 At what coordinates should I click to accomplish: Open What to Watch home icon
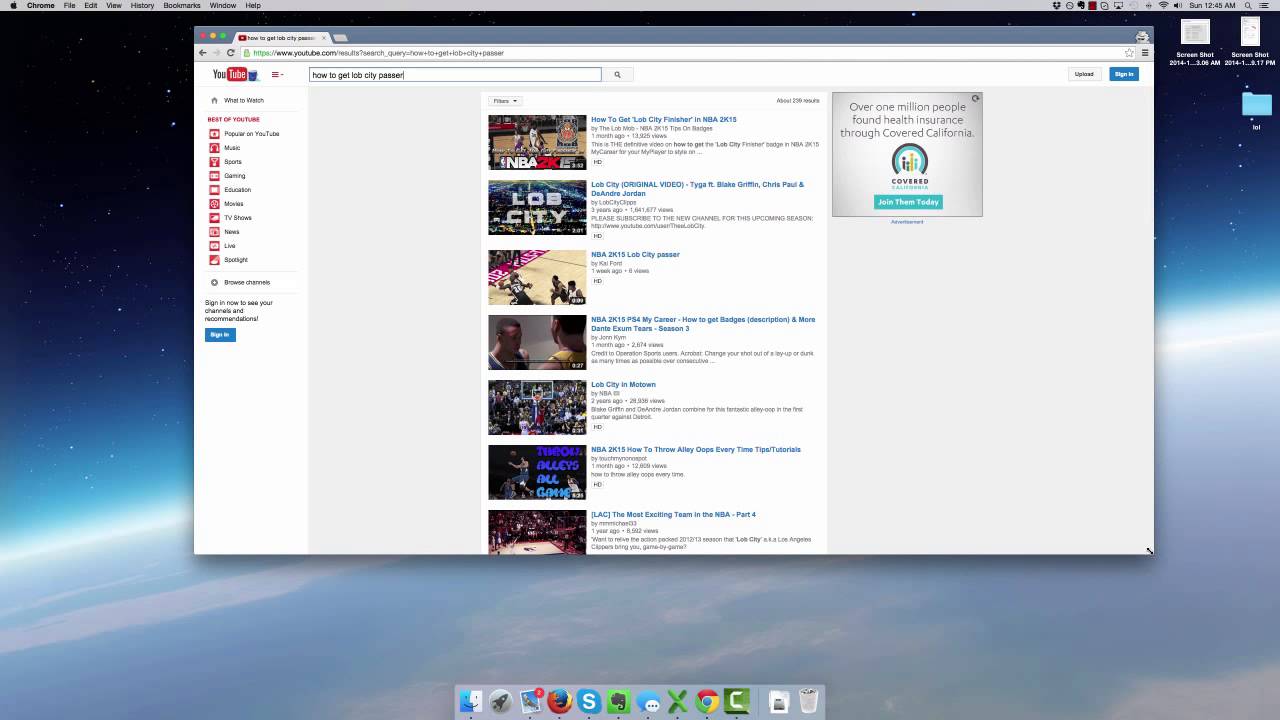214,100
